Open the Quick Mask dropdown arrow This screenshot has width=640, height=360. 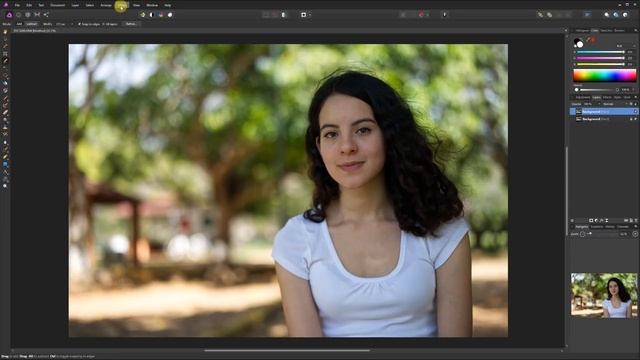click(310, 15)
